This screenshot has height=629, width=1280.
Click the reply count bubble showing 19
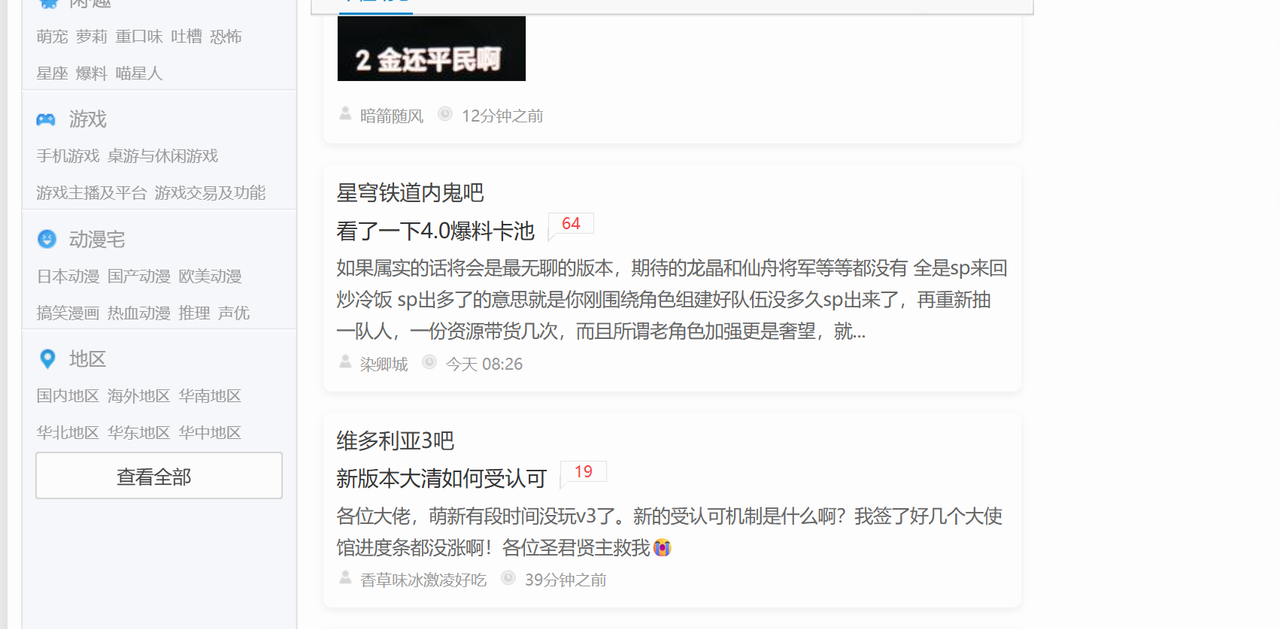(583, 473)
